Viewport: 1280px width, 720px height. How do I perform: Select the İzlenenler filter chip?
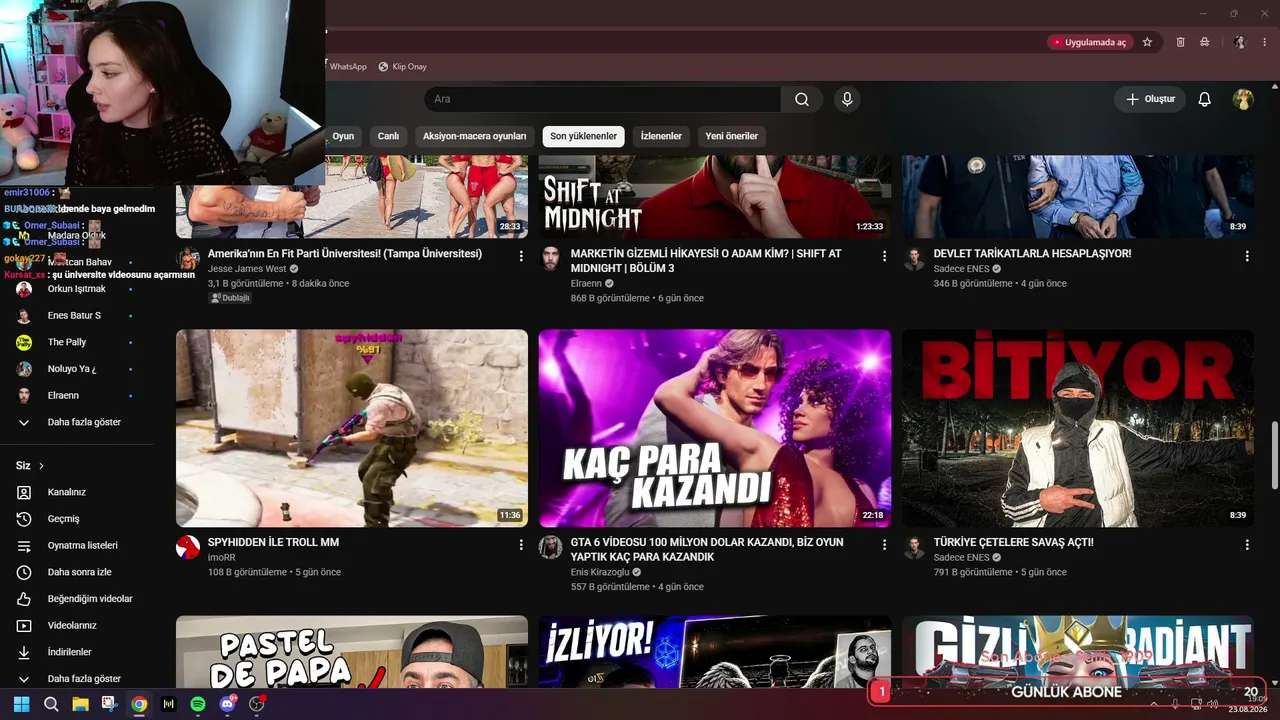[x=661, y=136]
